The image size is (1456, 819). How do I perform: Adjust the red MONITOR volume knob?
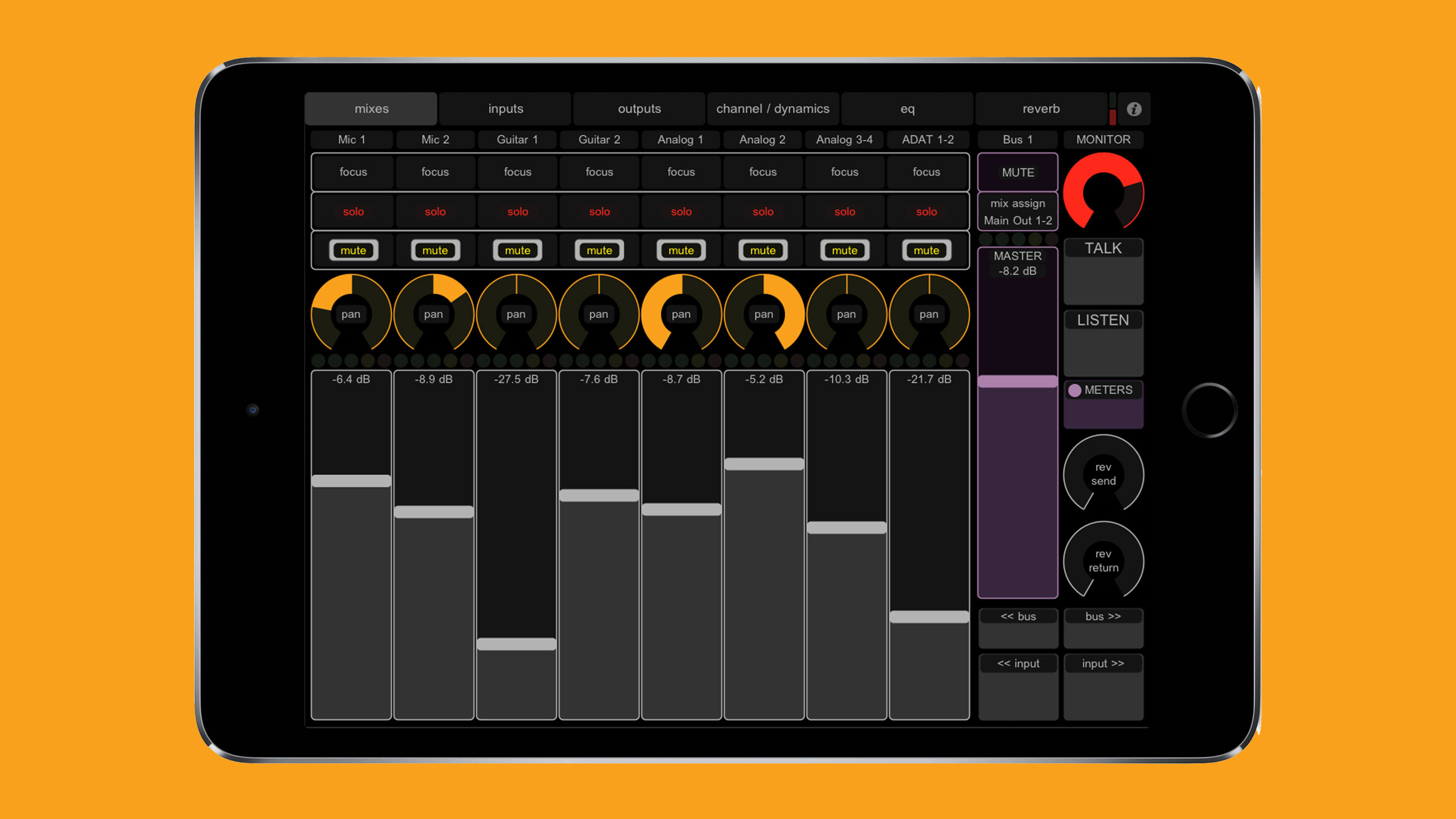coord(1104,192)
